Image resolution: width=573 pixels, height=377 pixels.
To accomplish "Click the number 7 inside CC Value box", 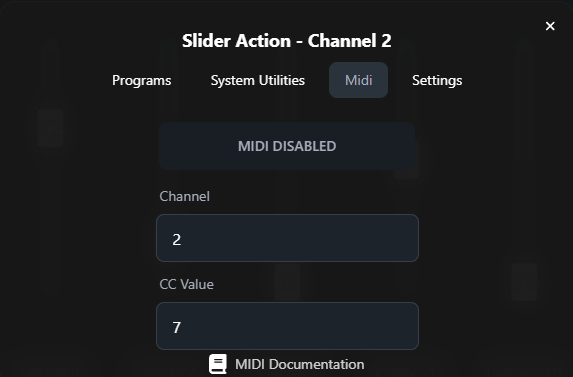I will 177,328.
